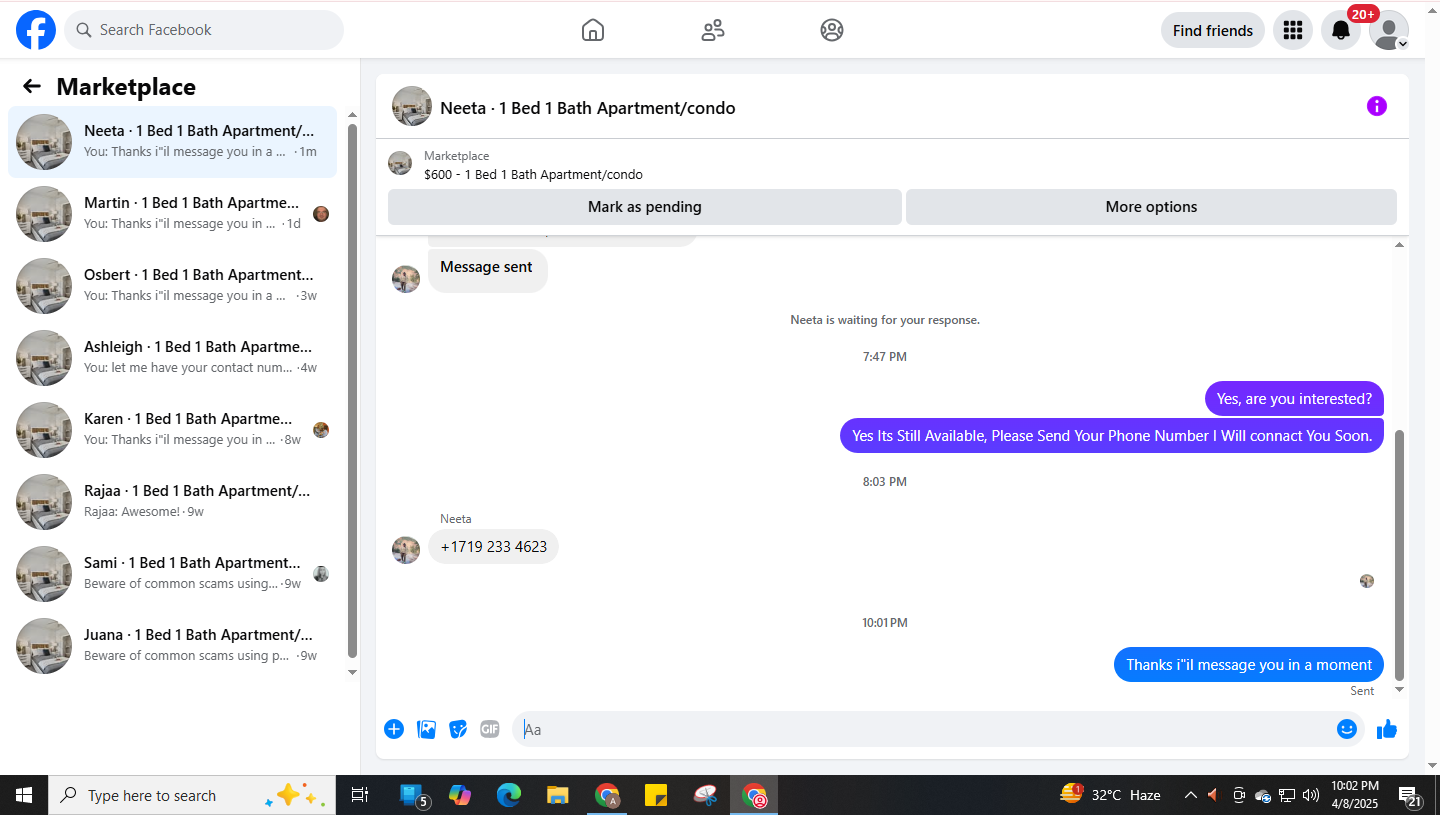Click the Marketplace listing thumbnail in header
This screenshot has height=815, width=1440.
[400, 163]
